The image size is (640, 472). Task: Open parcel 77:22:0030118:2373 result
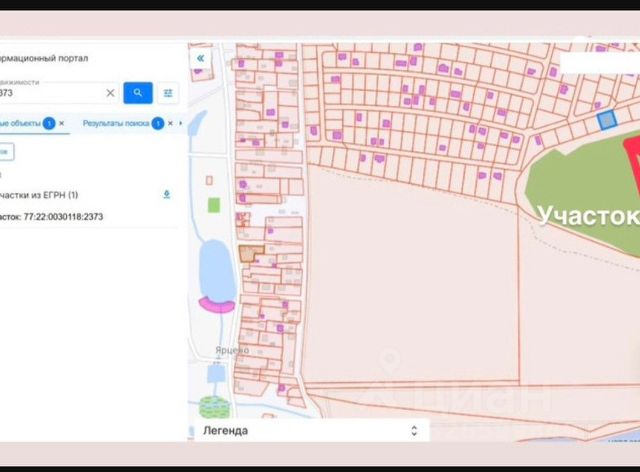(51, 217)
